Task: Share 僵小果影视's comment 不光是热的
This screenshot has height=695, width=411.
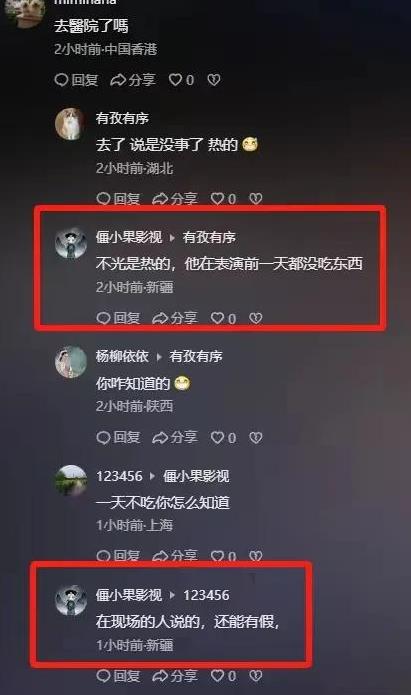Action: coord(175,318)
